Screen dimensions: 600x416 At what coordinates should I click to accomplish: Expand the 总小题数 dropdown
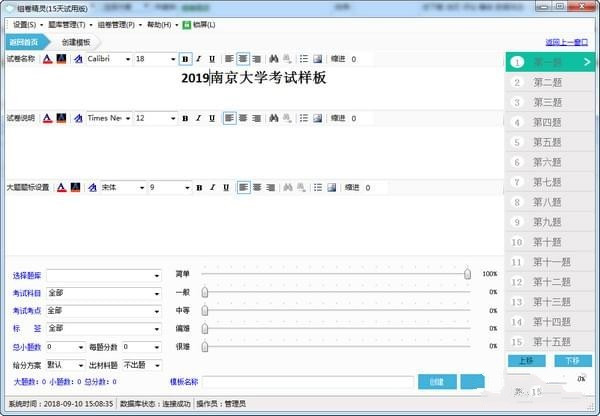click(81, 347)
